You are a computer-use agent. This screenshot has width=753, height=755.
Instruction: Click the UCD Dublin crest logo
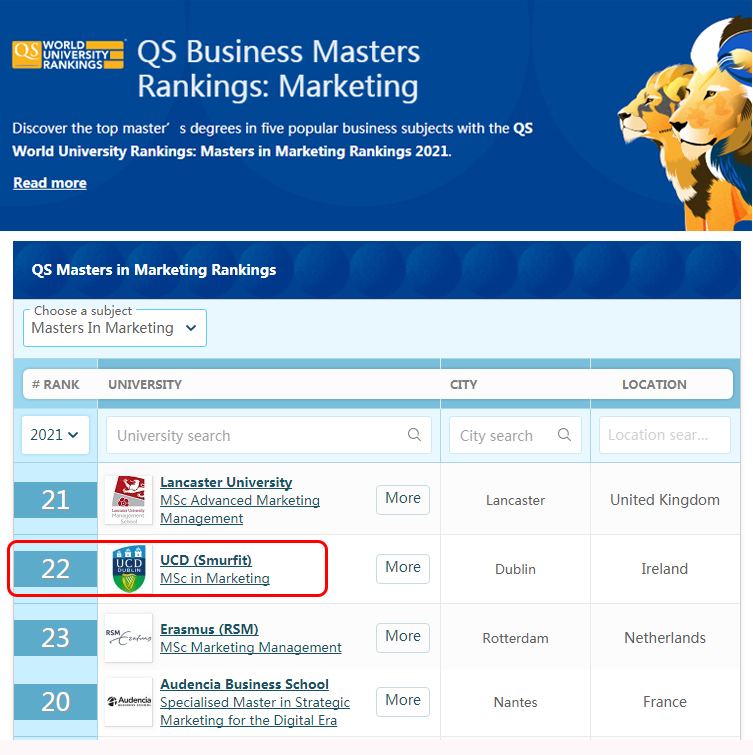[x=128, y=568]
